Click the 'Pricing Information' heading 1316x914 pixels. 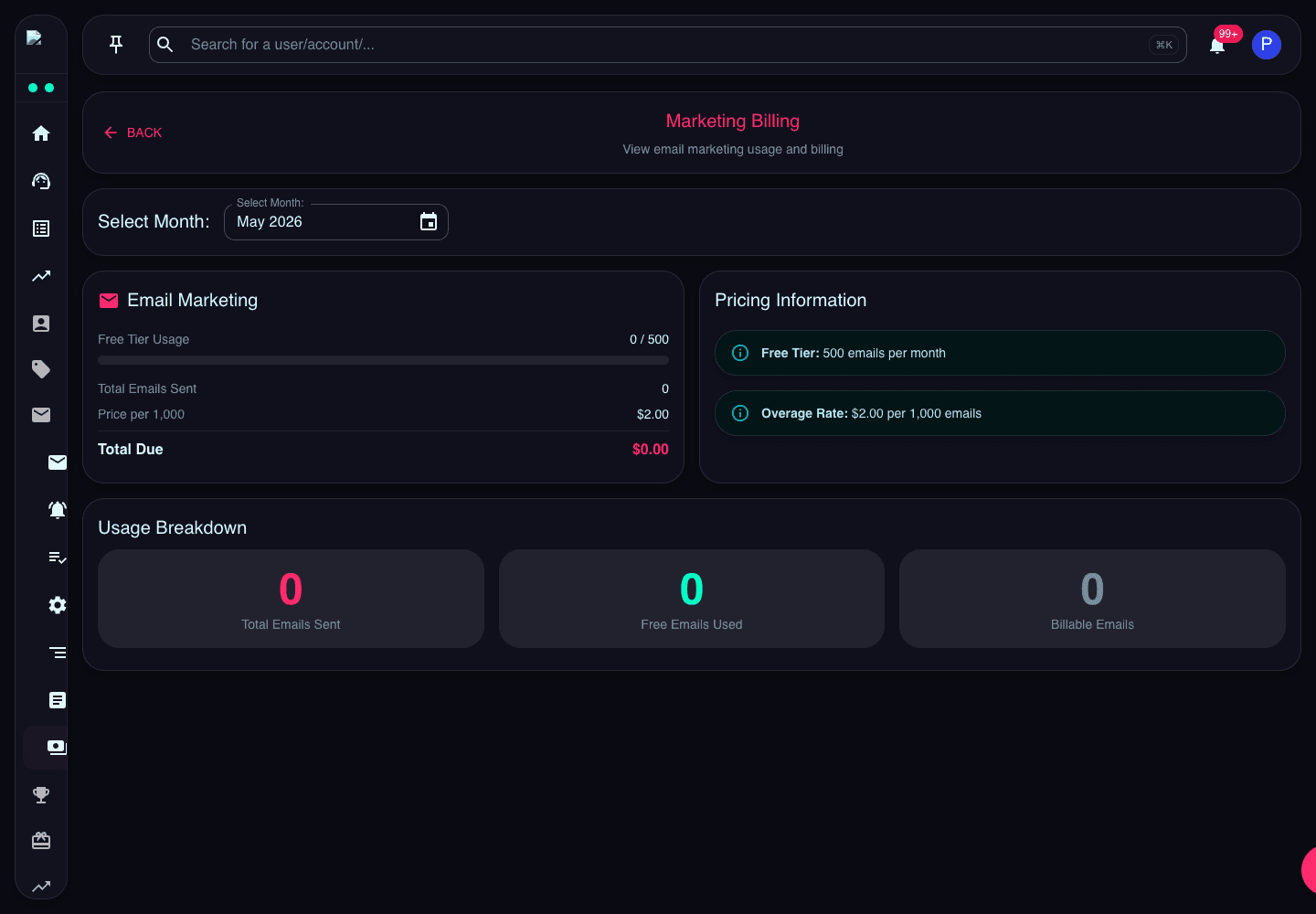pos(791,300)
